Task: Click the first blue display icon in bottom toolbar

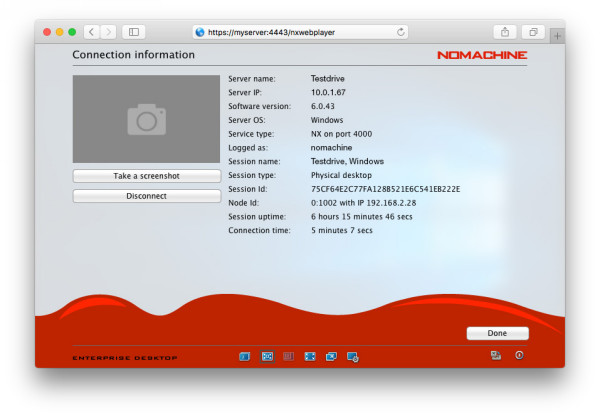Action: (245, 357)
